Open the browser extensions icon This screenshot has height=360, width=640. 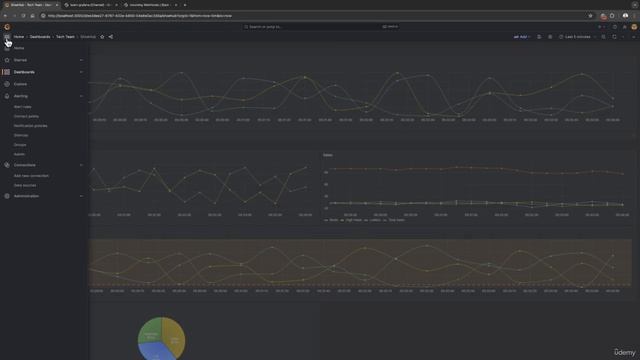click(612, 16)
